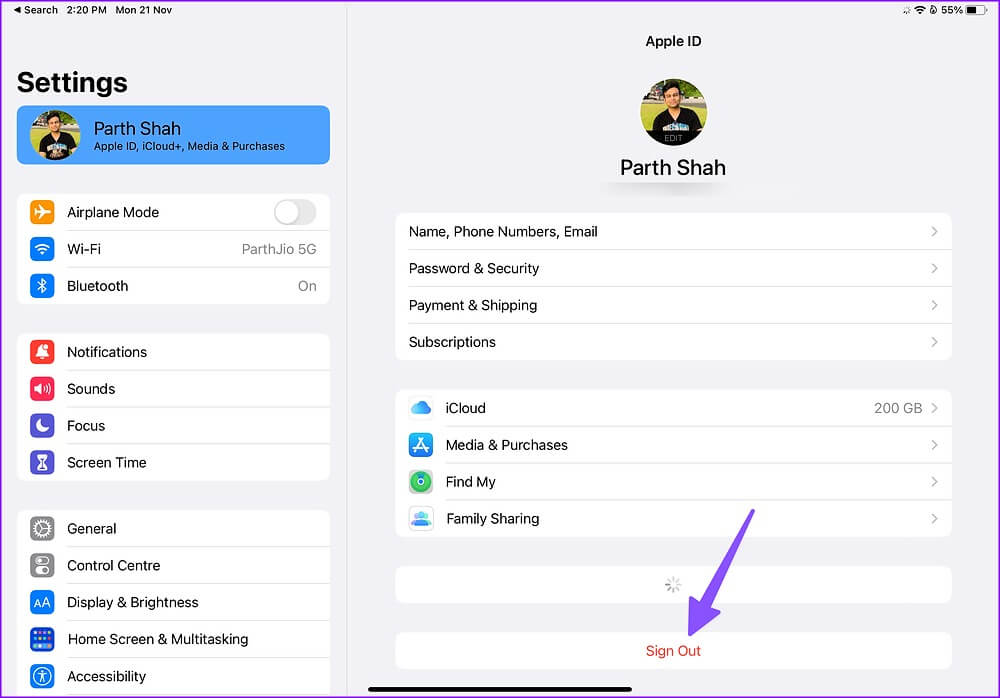Go back to Search in status bar
The image size is (1000, 698).
36,10
